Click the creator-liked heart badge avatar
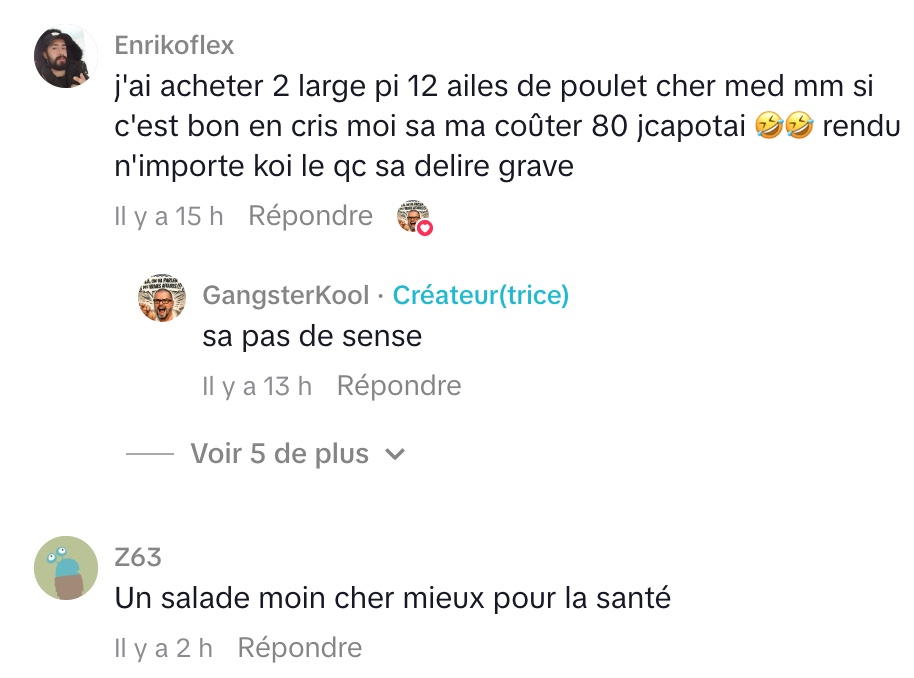This screenshot has height=678, width=914. [414, 217]
